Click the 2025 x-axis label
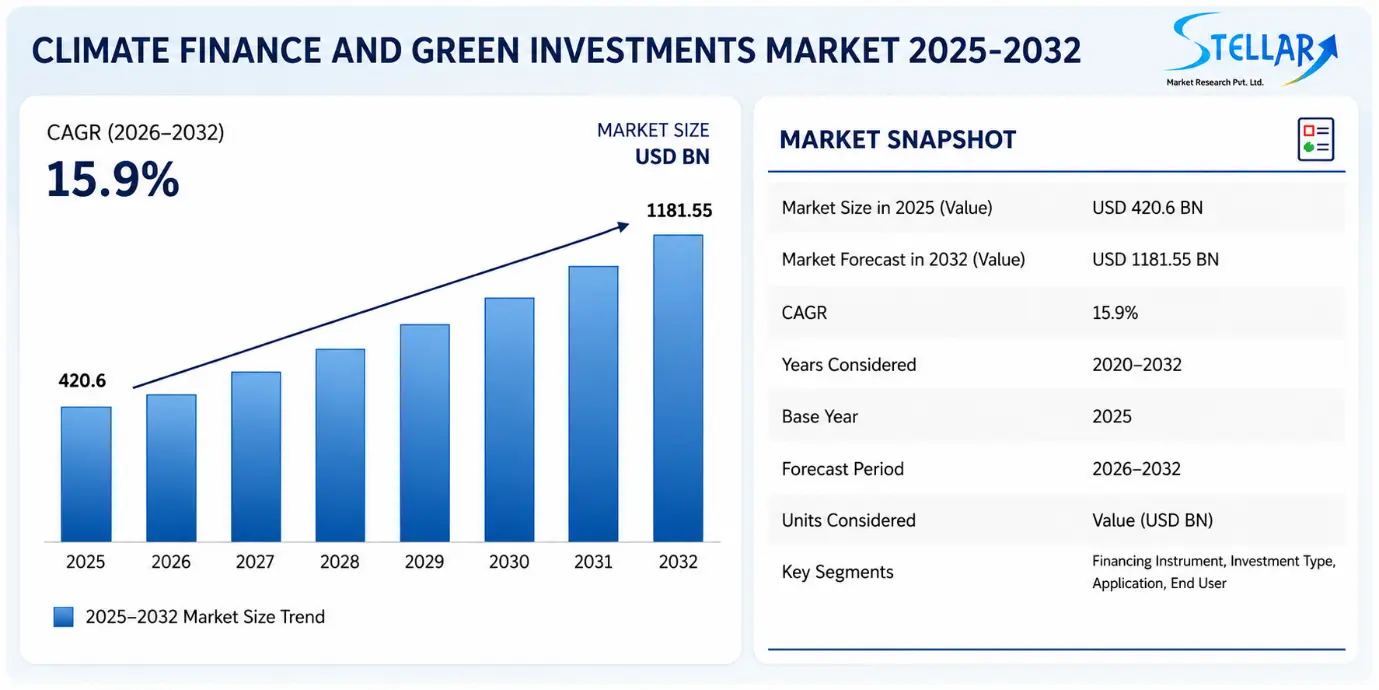This screenshot has height=690, width=1379. tap(86, 563)
